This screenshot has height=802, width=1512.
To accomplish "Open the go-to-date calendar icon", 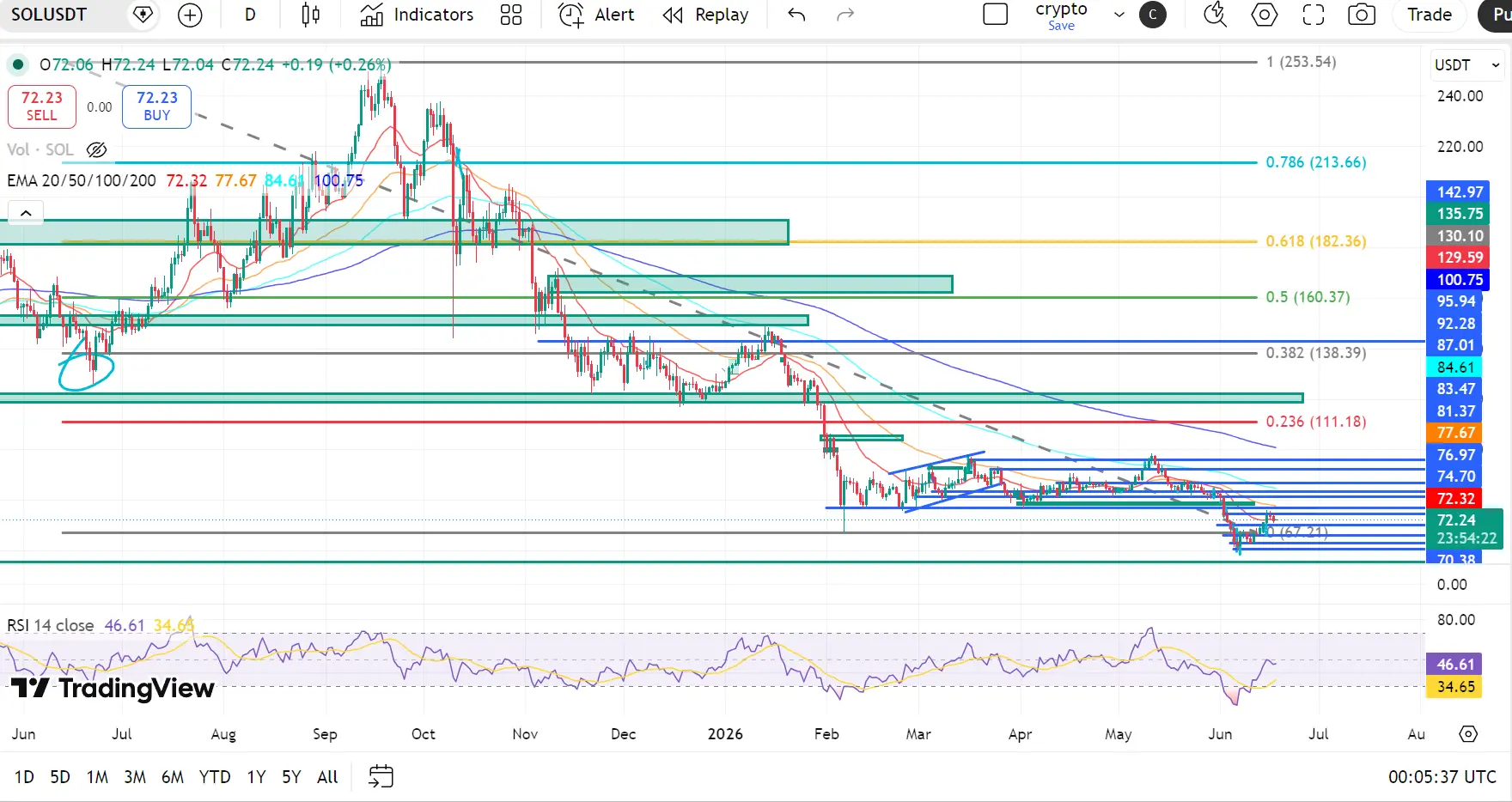I will pyautogui.click(x=381, y=776).
